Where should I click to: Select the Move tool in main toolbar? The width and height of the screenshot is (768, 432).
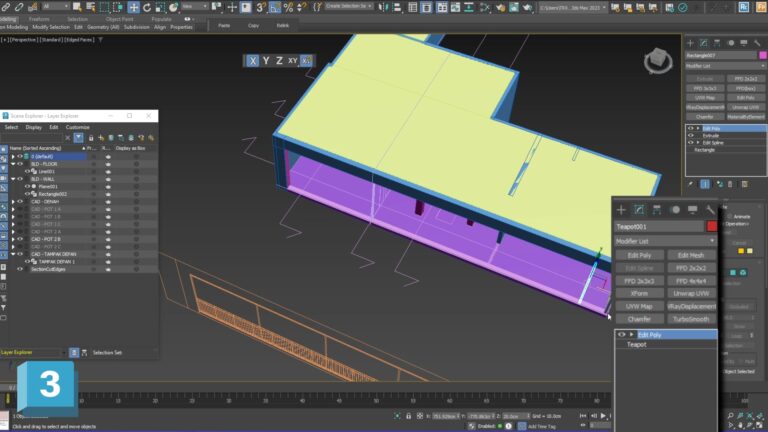click(x=133, y=7)
